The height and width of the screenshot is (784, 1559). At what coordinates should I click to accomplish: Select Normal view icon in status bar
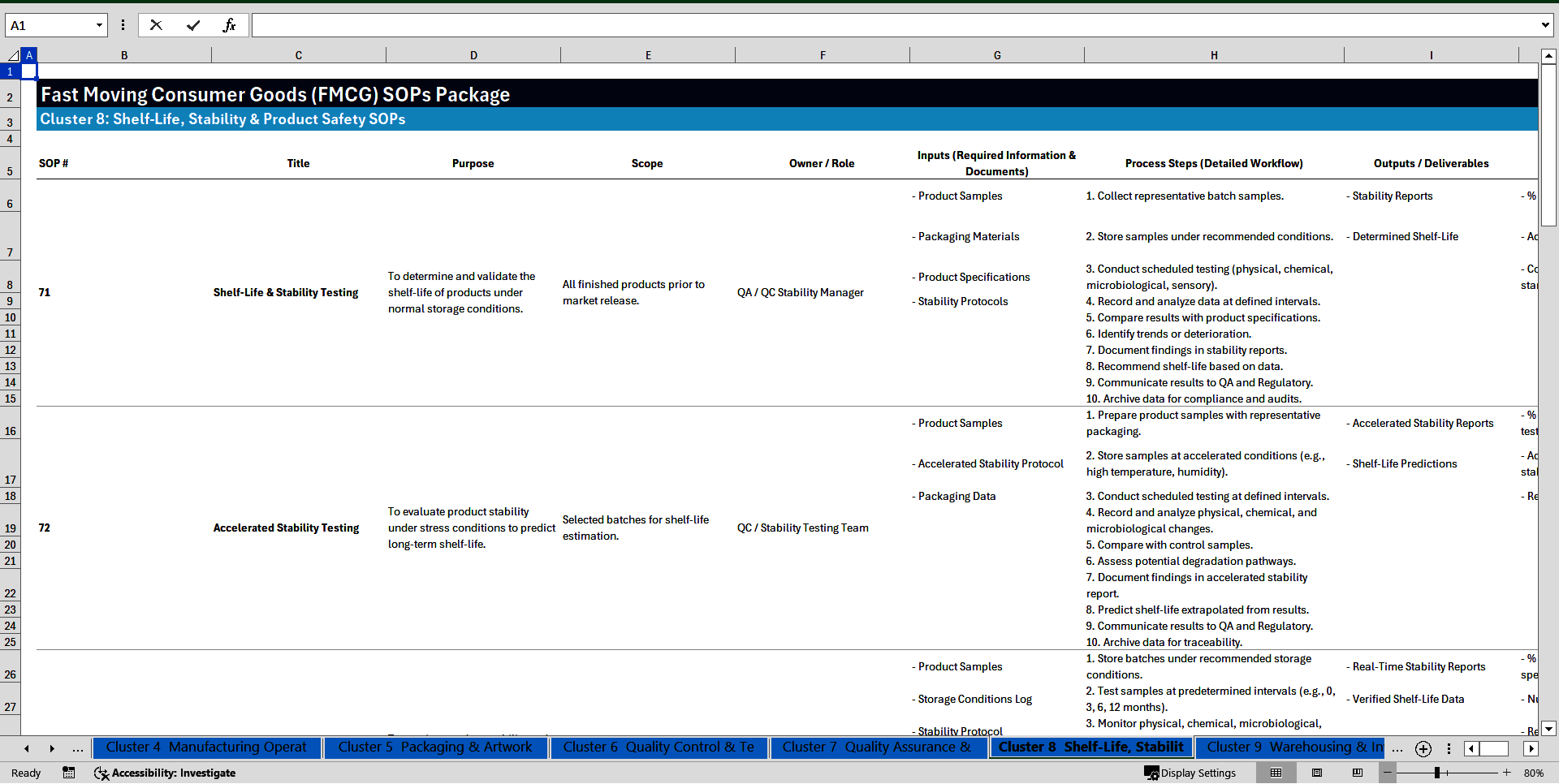point(1276,773)
